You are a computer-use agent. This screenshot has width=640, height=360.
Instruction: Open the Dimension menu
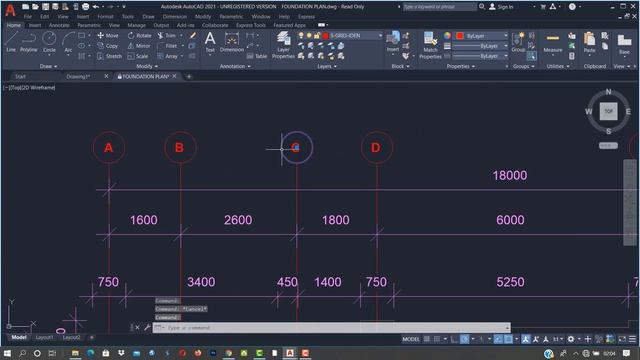coord(175,16)
